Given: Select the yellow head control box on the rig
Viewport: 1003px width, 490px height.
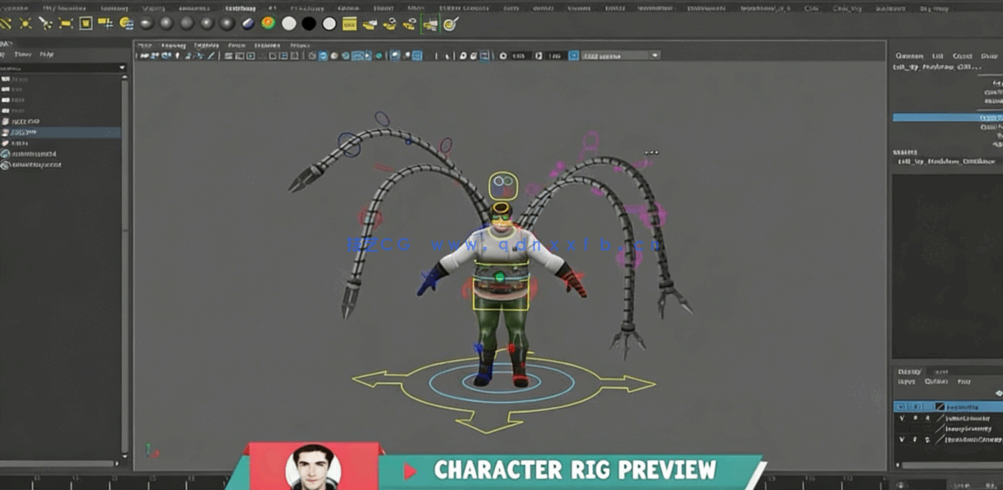Looking at the screenshot, I should (x=502, y=185).
